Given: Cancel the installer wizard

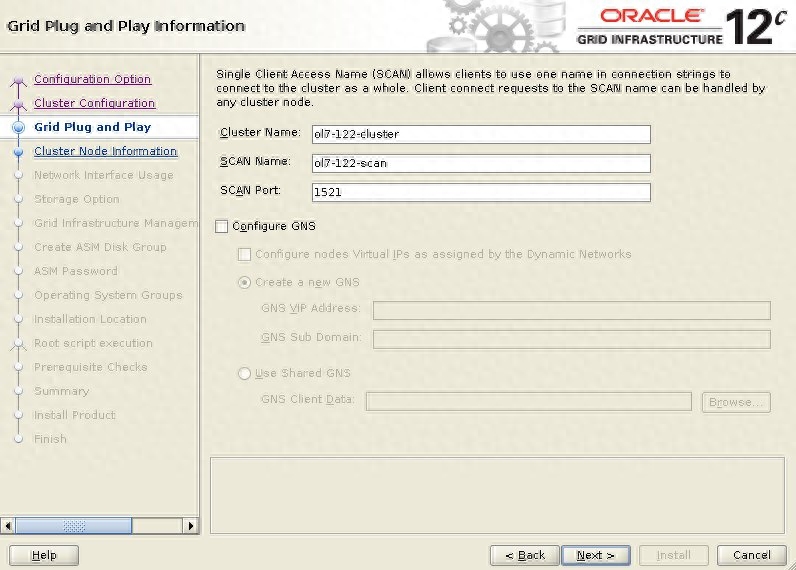Looking at the screenshot, I should (x=751, y=555).
